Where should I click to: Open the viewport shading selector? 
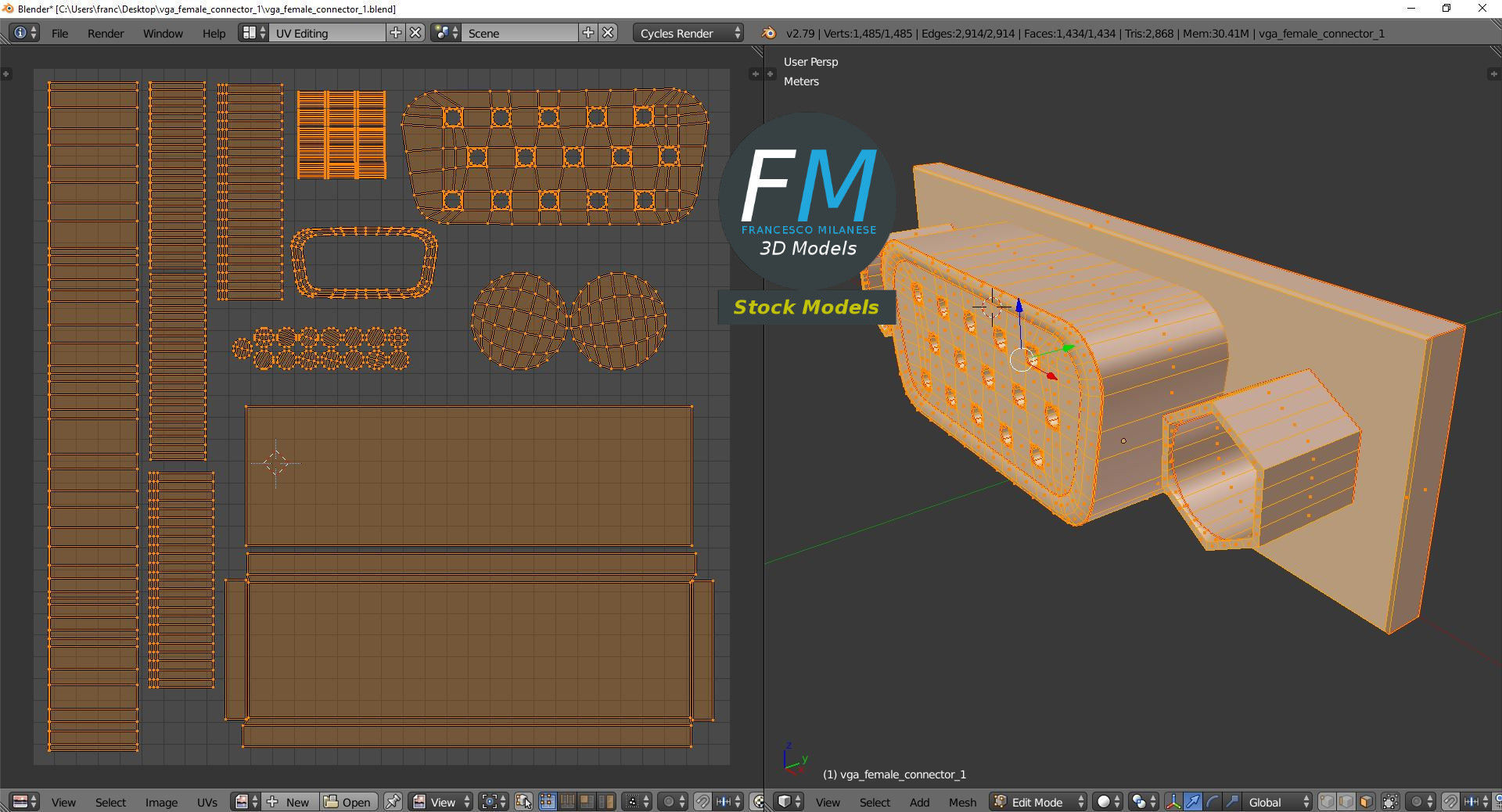pyautogui.click(x=1107, y=802)
